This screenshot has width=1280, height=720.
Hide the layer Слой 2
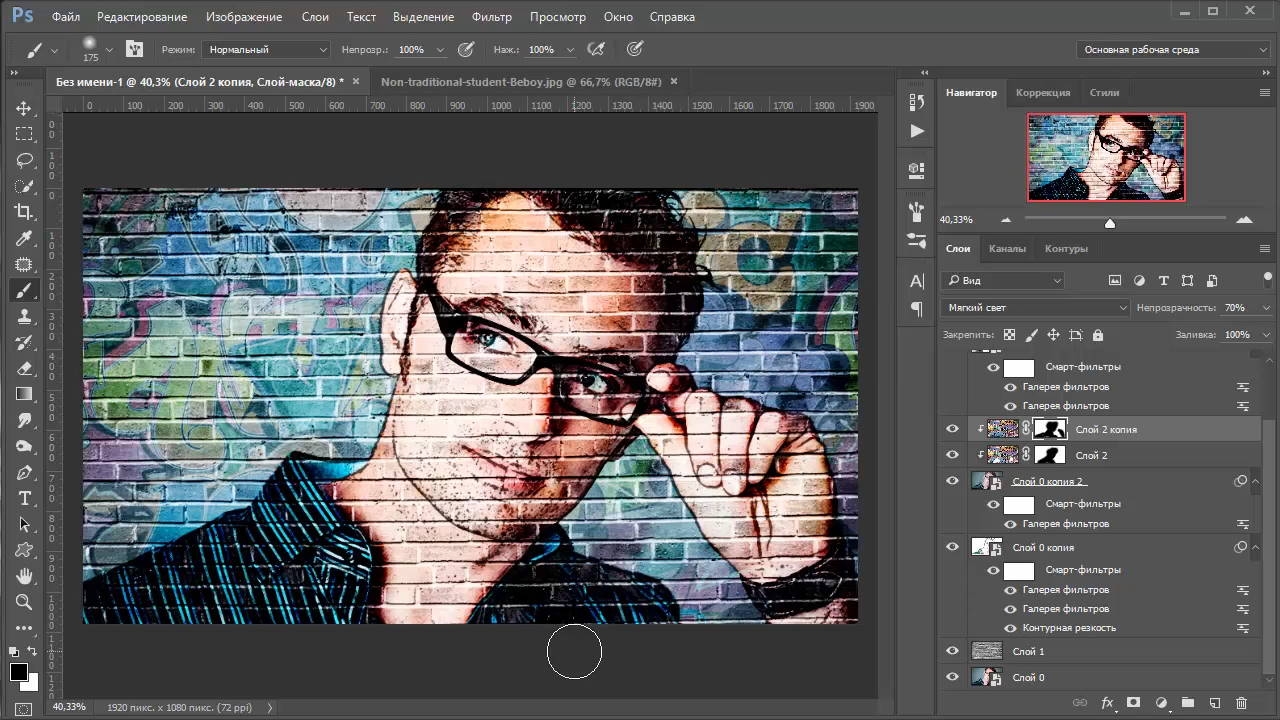click(952, 455)
